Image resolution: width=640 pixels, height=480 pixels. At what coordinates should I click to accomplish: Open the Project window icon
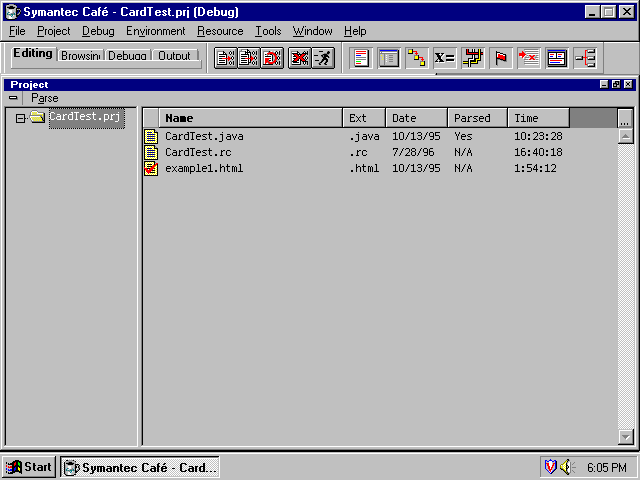coord(389,58)
